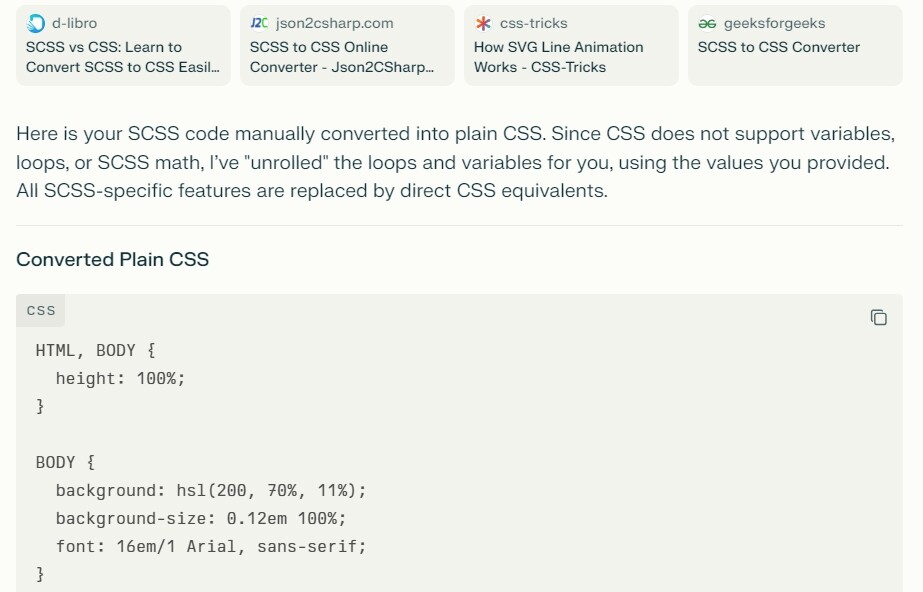Click the 'HTML, BODY {' selector line
Viewport: 923px width, 592px height.
click(95, 351)
